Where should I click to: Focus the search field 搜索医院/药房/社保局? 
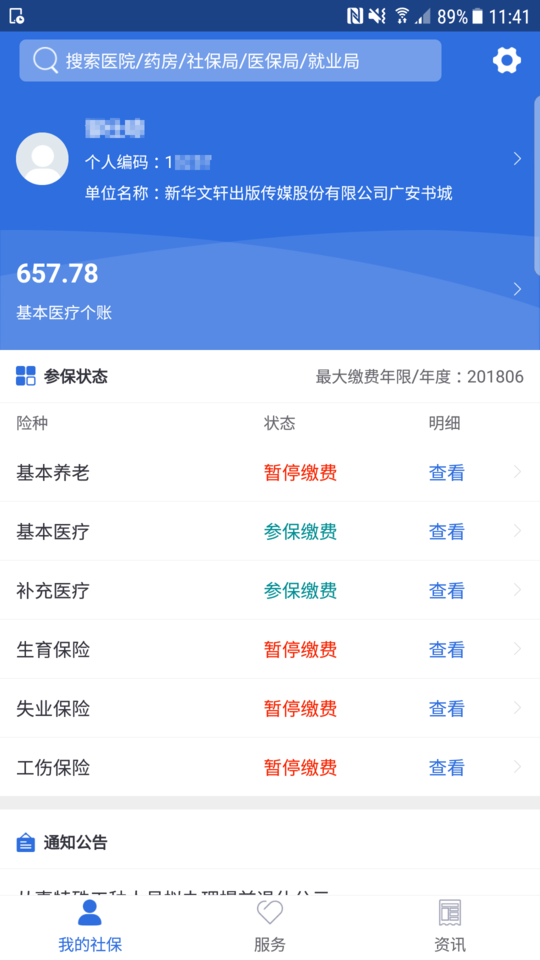point(230,61)
